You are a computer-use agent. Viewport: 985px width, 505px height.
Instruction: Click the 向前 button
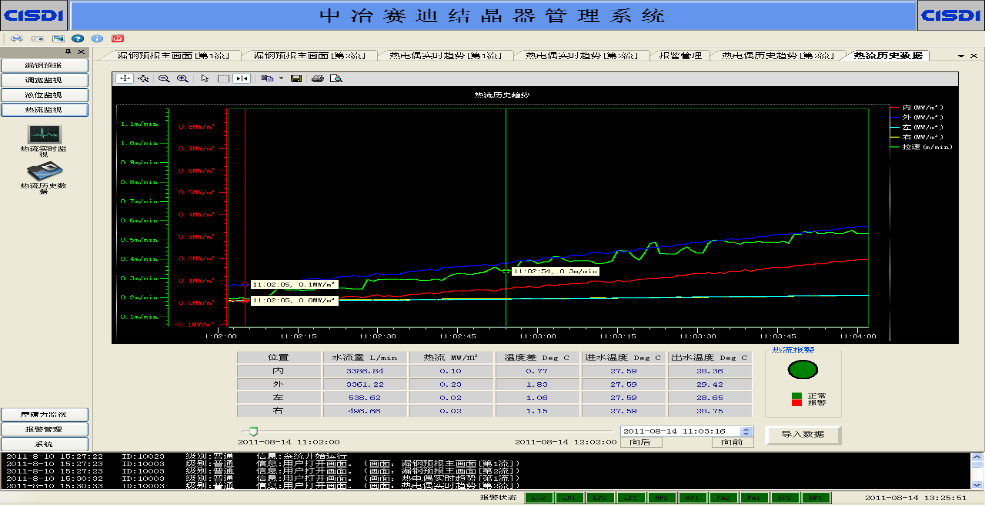(732, 442)
